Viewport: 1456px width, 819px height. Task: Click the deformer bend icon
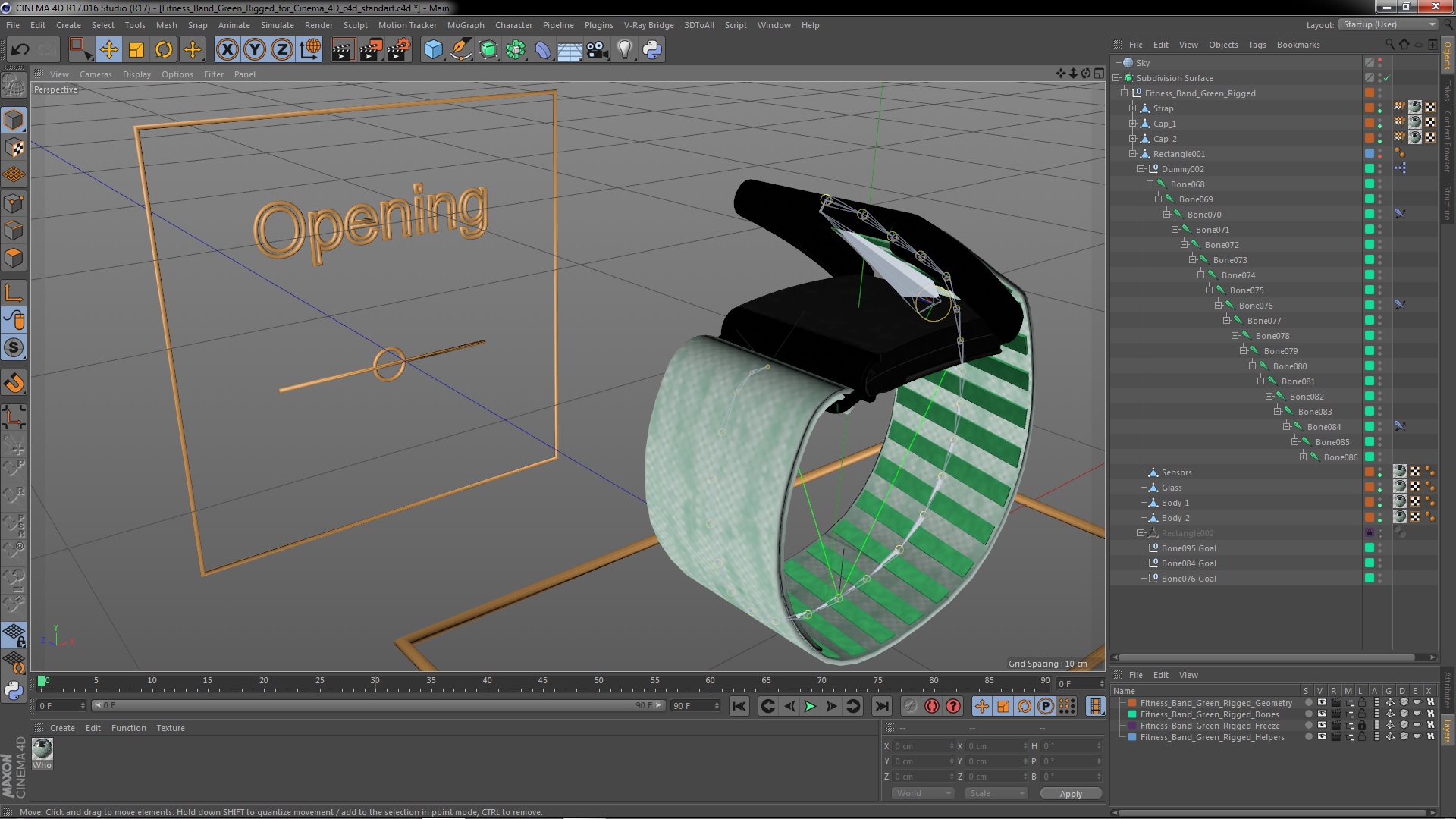coord(543,50)
